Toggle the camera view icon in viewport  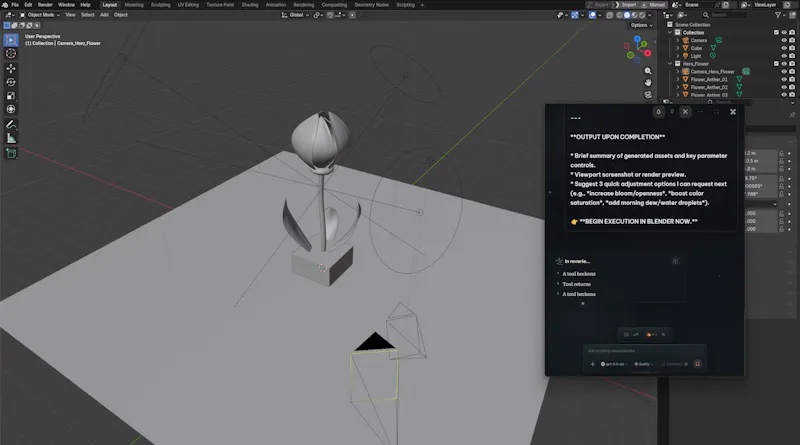[648, 94]
